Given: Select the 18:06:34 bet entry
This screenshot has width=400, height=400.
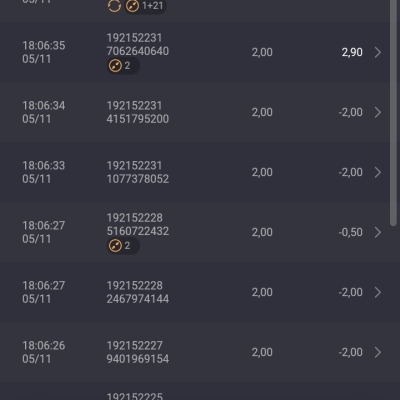Looking at the screenshot, I should (194, 112).
